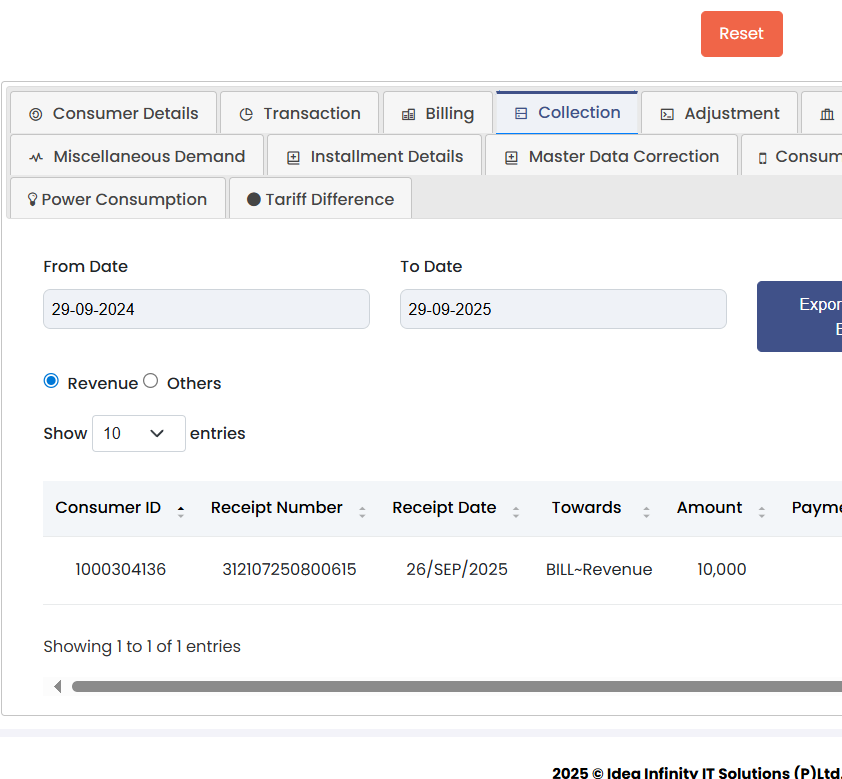Click the From Date input field
This screenshot has width=842, height=779.
[206, 309]
